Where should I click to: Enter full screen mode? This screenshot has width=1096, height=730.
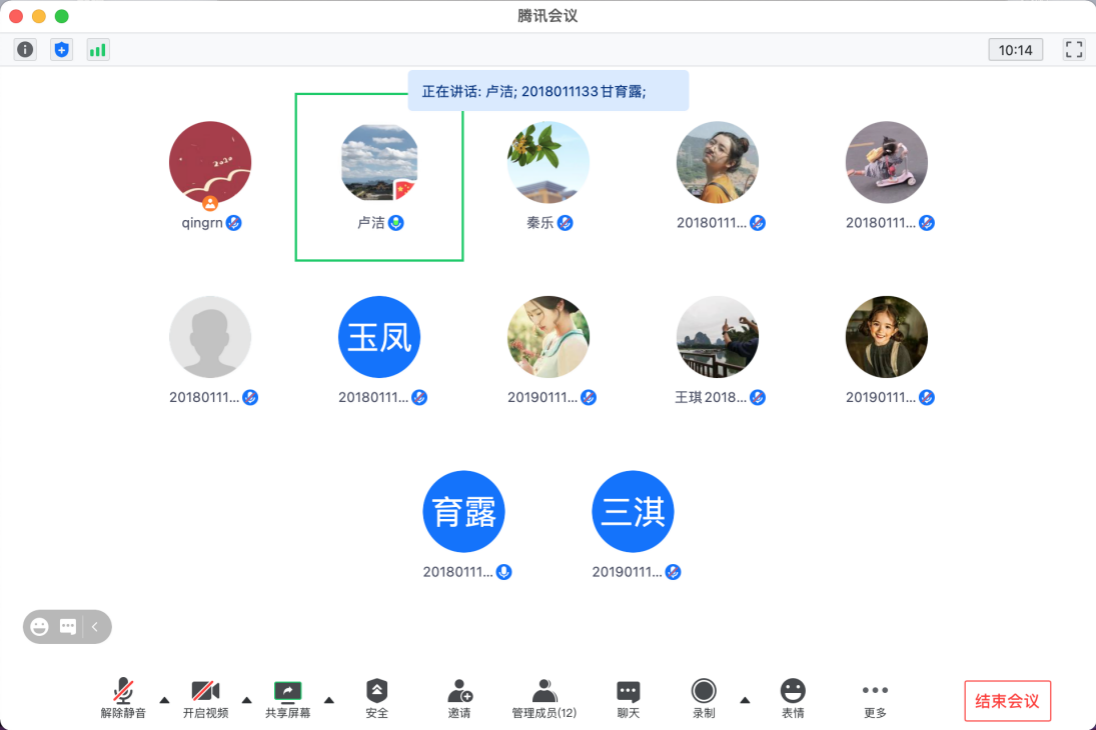[x=1074, y=49]
